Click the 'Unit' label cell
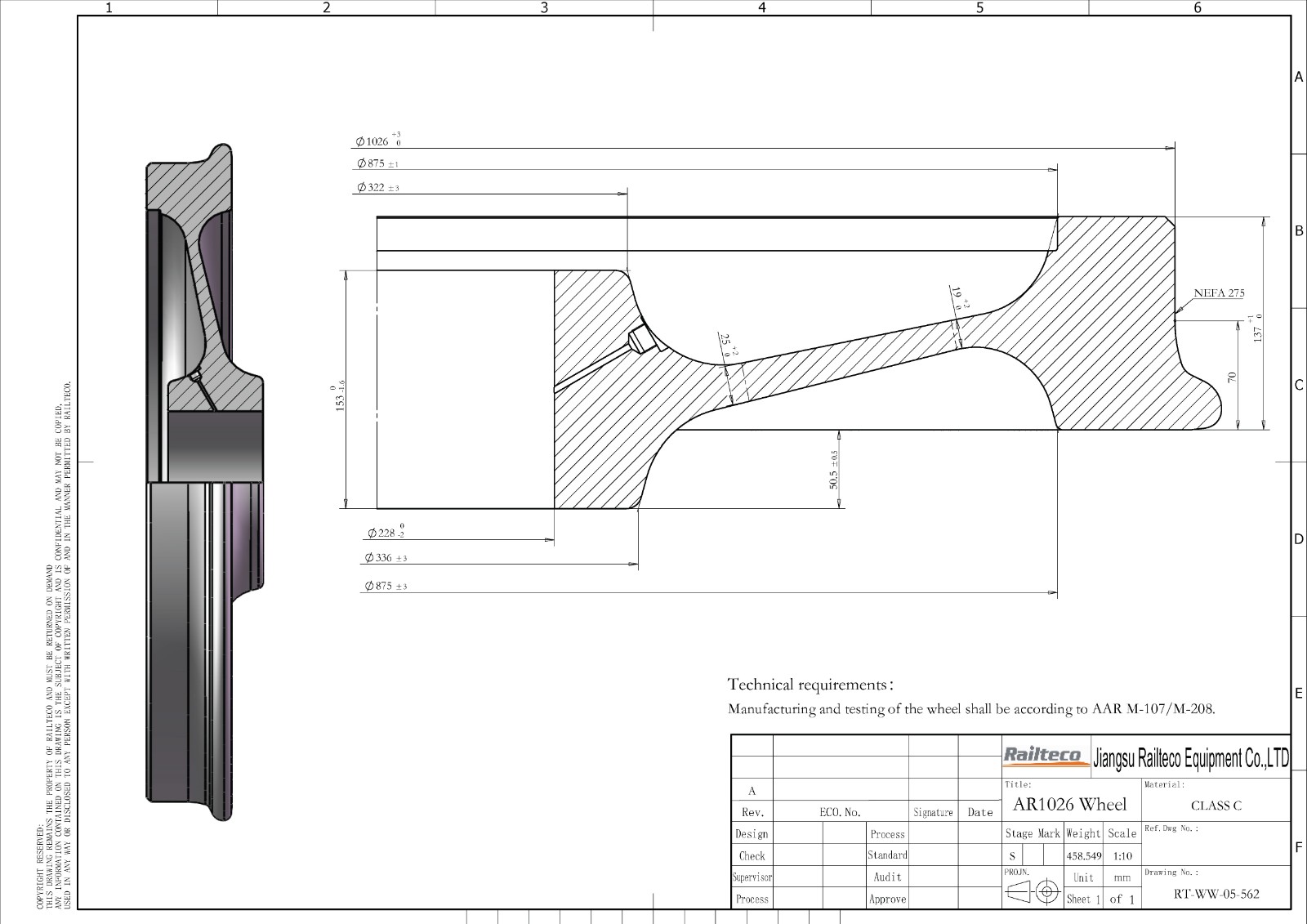Screen dimensions: 1307x924 coord(1083,877)
